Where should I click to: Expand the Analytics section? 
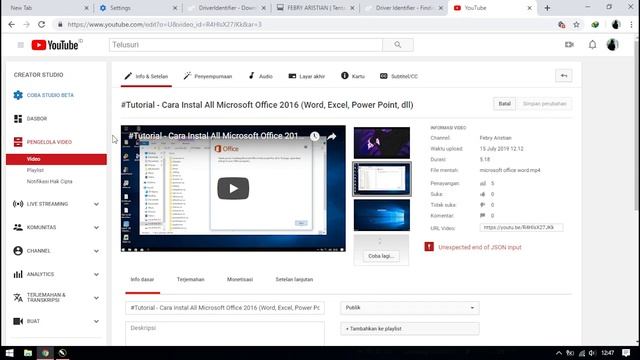click(96, 274)
